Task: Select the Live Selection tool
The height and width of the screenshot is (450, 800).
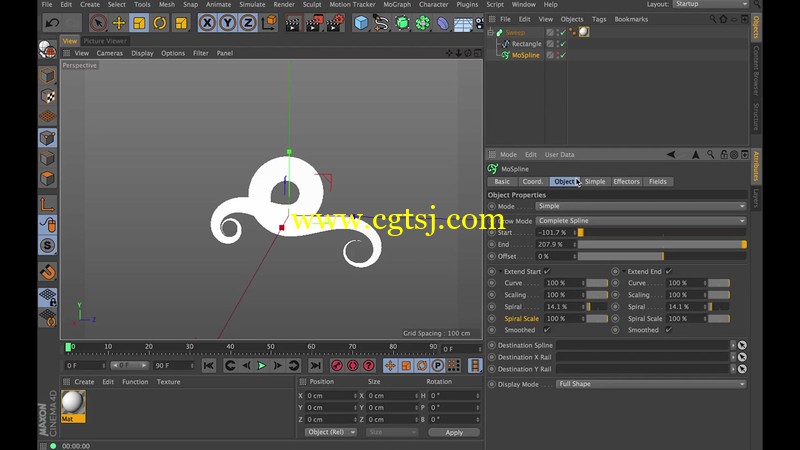Action: (x=98, y=23)
